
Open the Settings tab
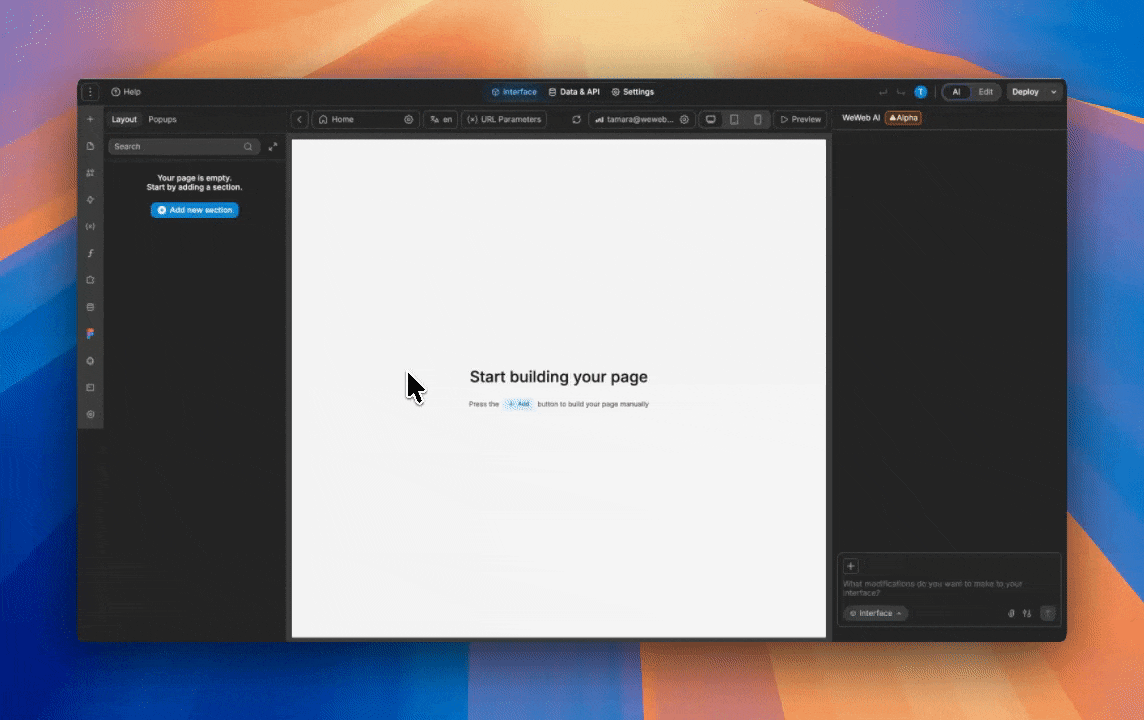[633, 92]
